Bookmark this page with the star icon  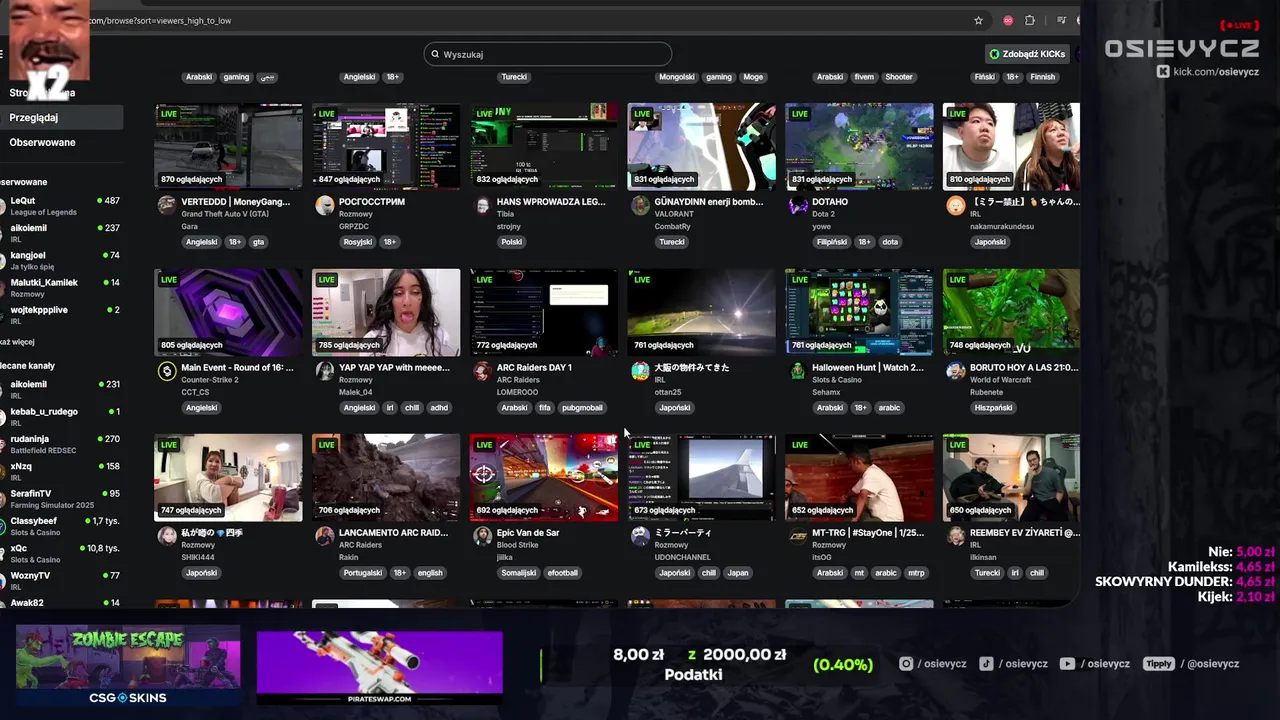[x=978, y=20]
